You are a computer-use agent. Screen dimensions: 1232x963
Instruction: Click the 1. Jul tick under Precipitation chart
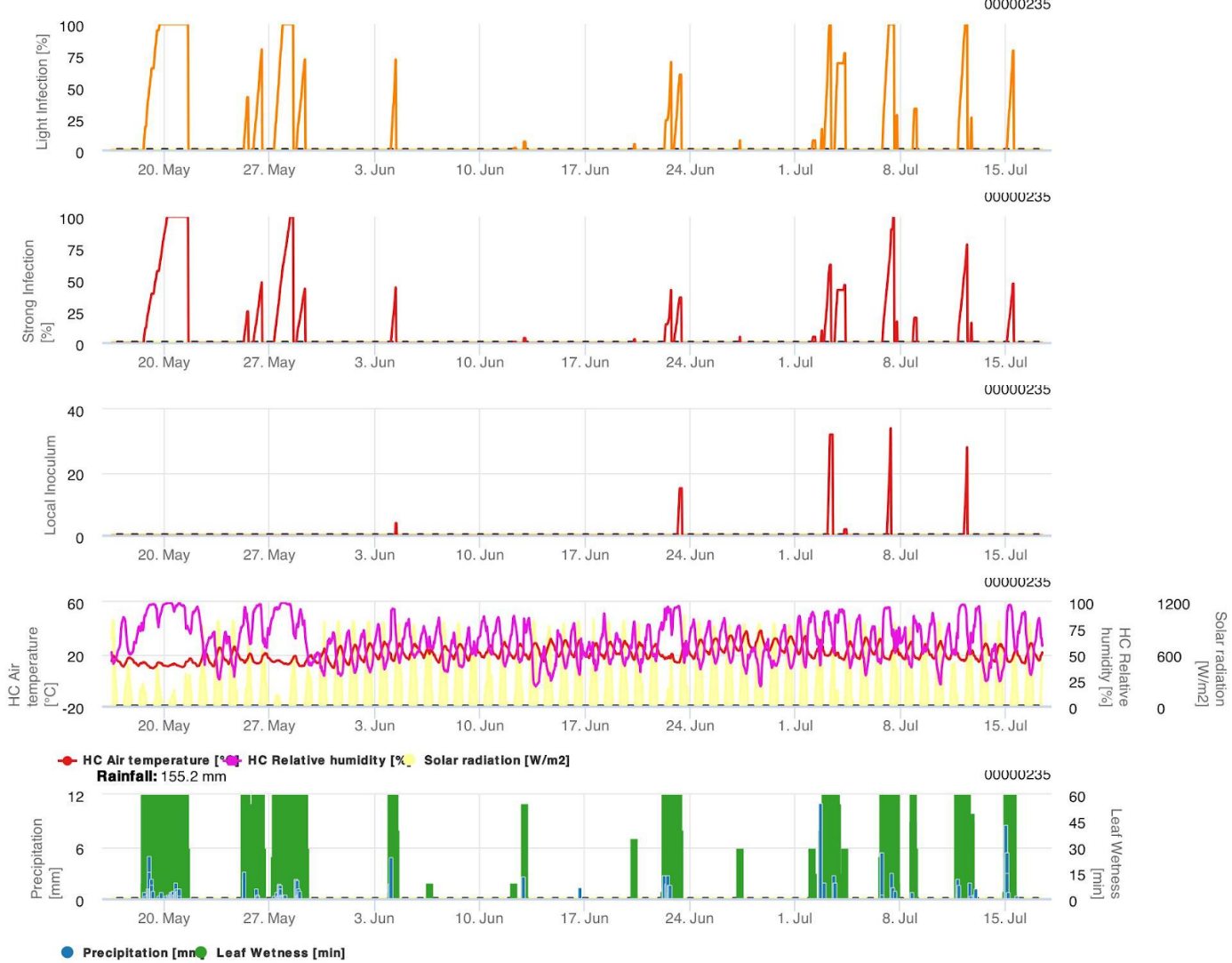(795, 918)
